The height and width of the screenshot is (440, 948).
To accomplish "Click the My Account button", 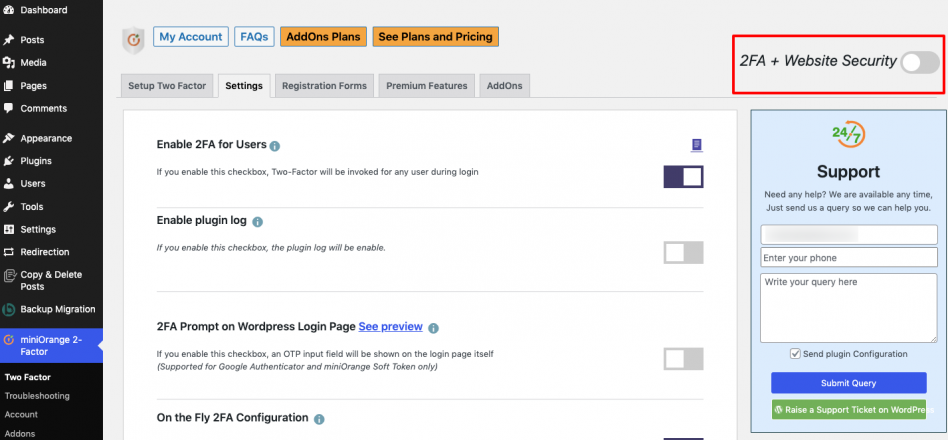I will pos(191,37).
